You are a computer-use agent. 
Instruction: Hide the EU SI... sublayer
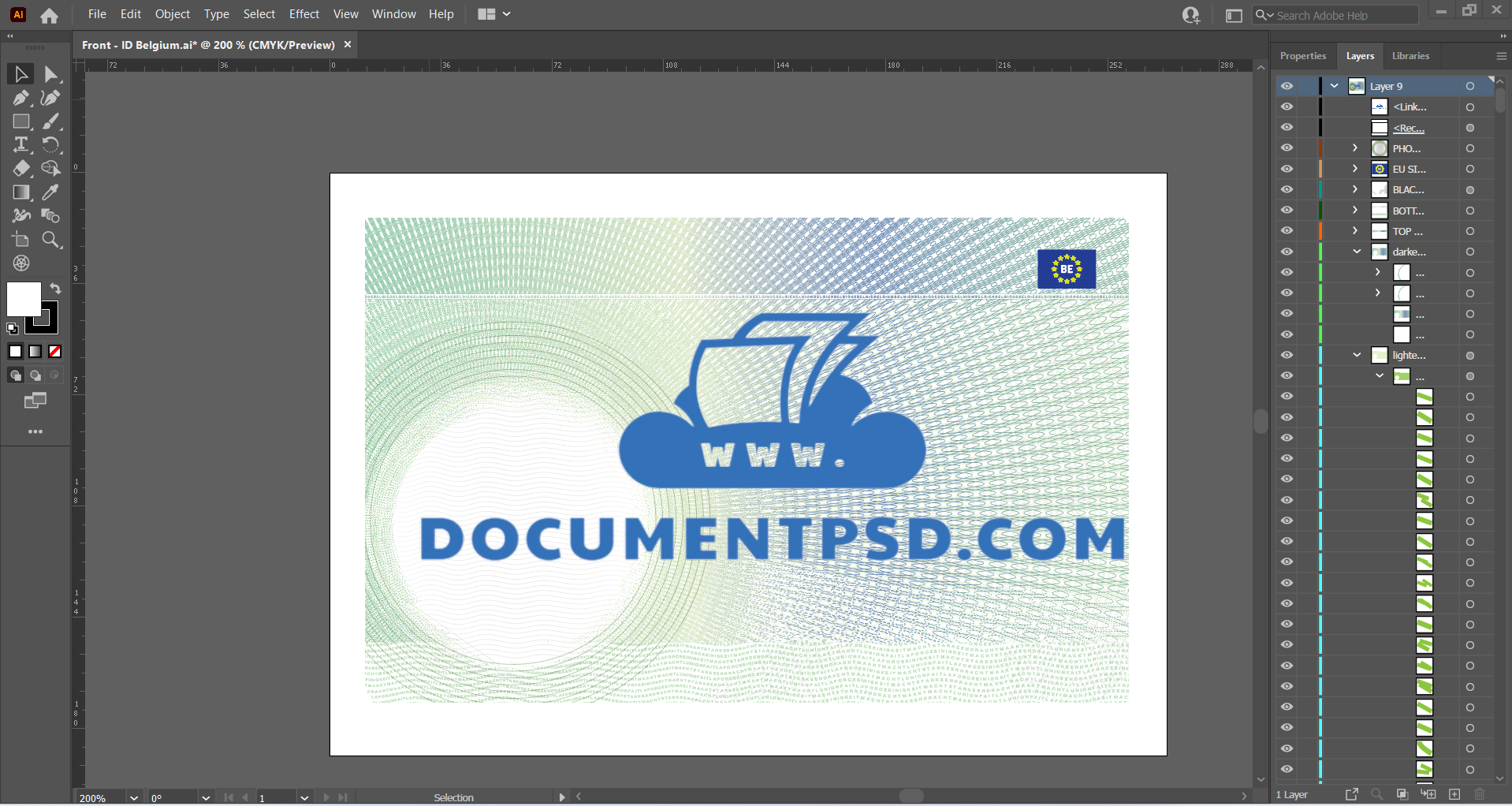(1287, 169)
